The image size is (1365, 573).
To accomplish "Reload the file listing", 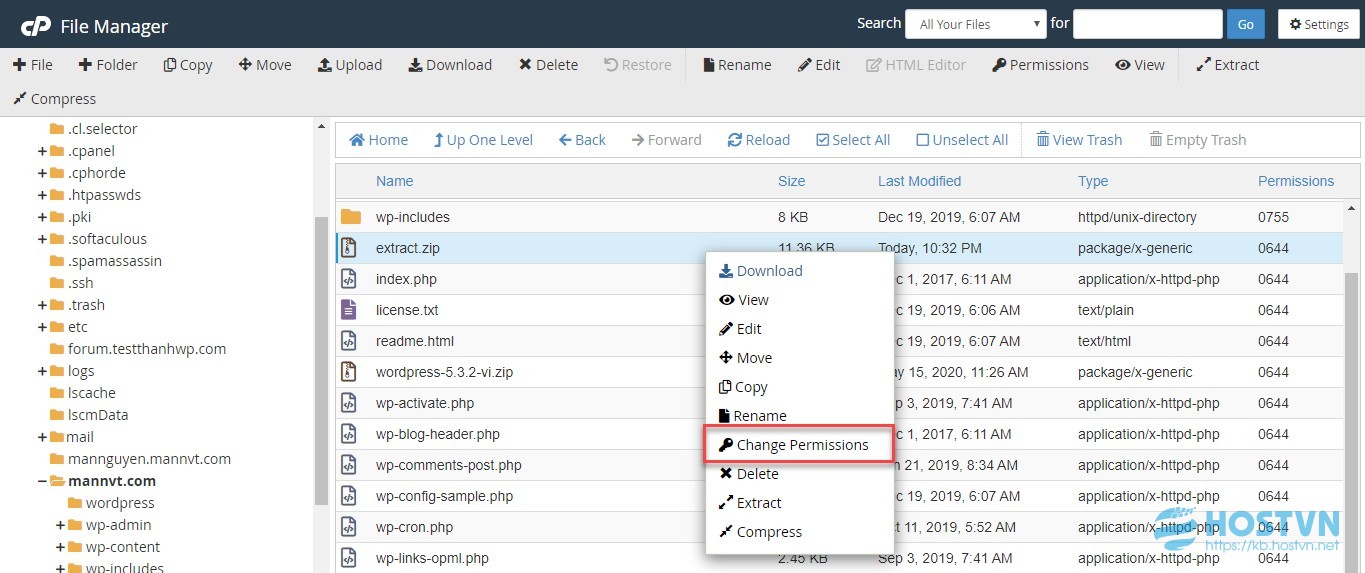I will (759, 140).
